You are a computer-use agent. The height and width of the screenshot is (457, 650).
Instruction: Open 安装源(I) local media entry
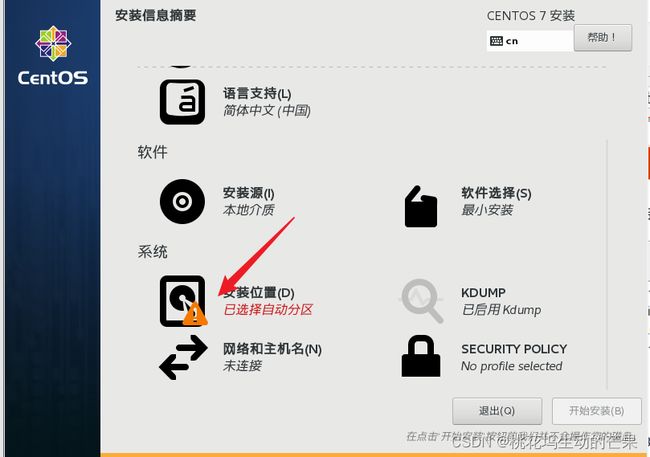tap(249, 202)
